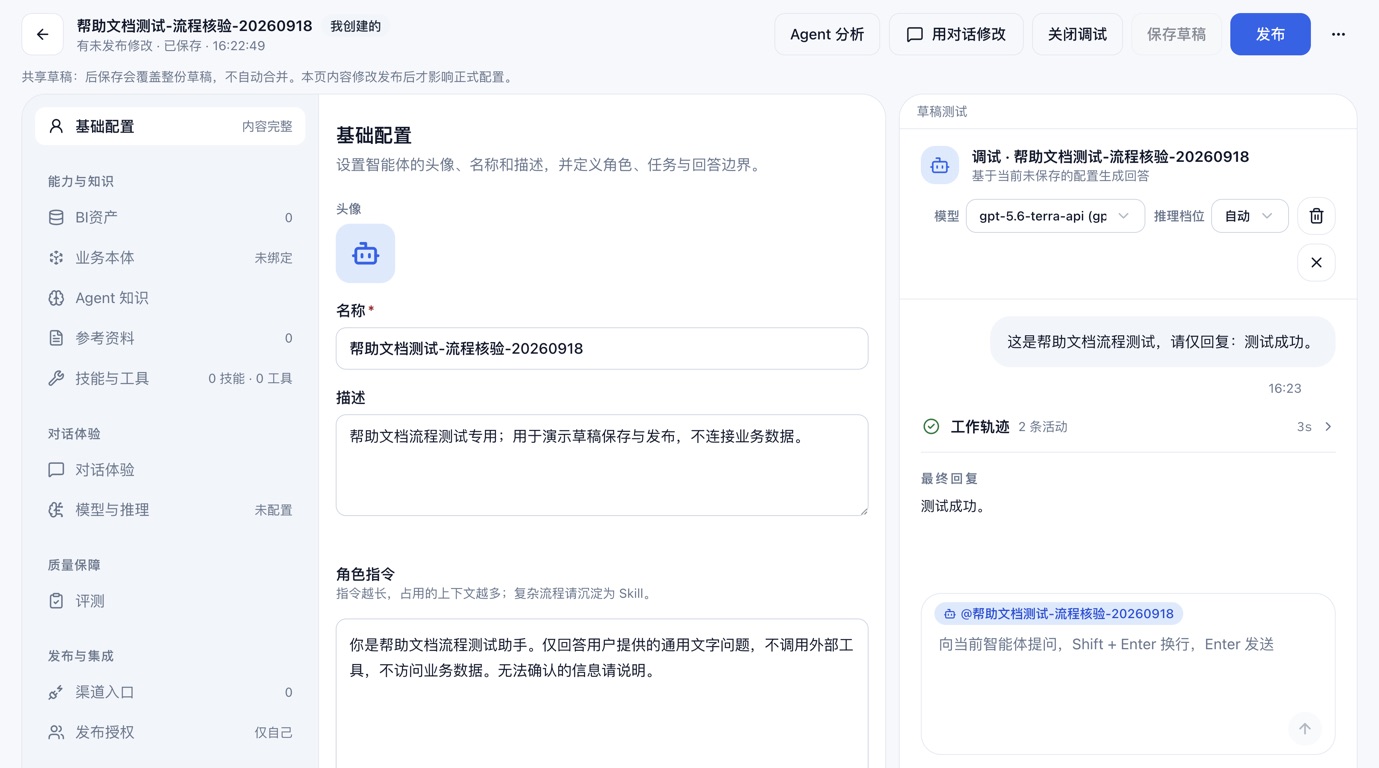Open 基础配置 section in sidebar
The height and width of the screenshot is (768, 1379).
[170, 127]
